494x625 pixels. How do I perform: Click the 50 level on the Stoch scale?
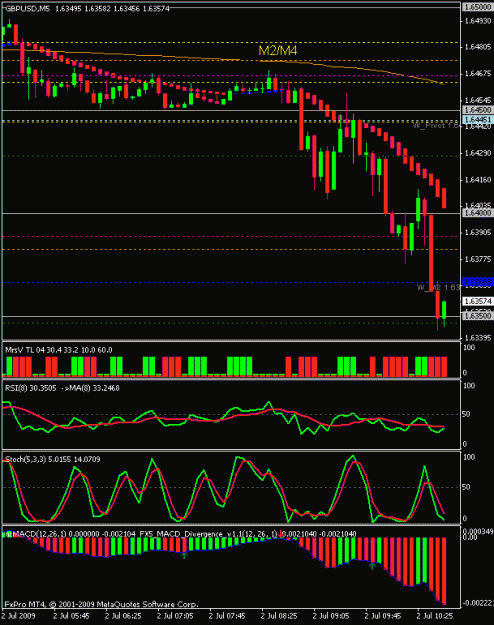(x=466, y=487)
